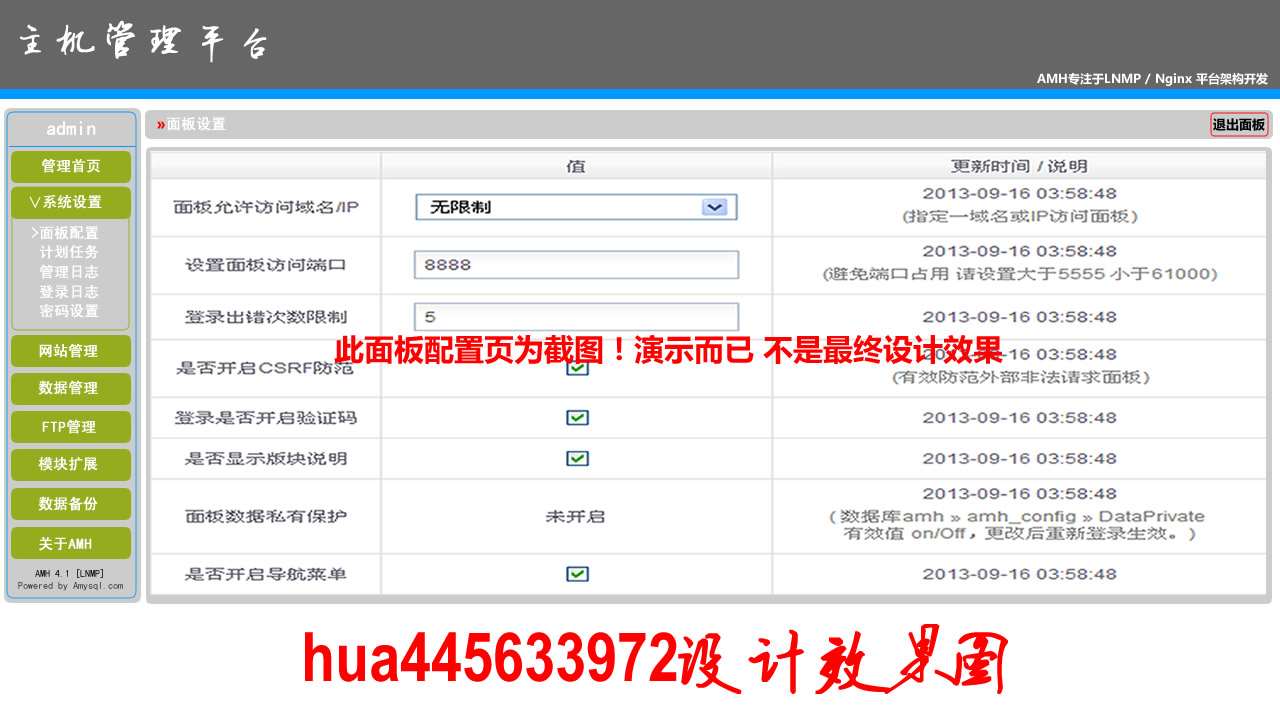This screenshot has width=1280, height=720.
Task: Toggle the 登录是否开启验证码 checkbox
Action: (577, 418)
